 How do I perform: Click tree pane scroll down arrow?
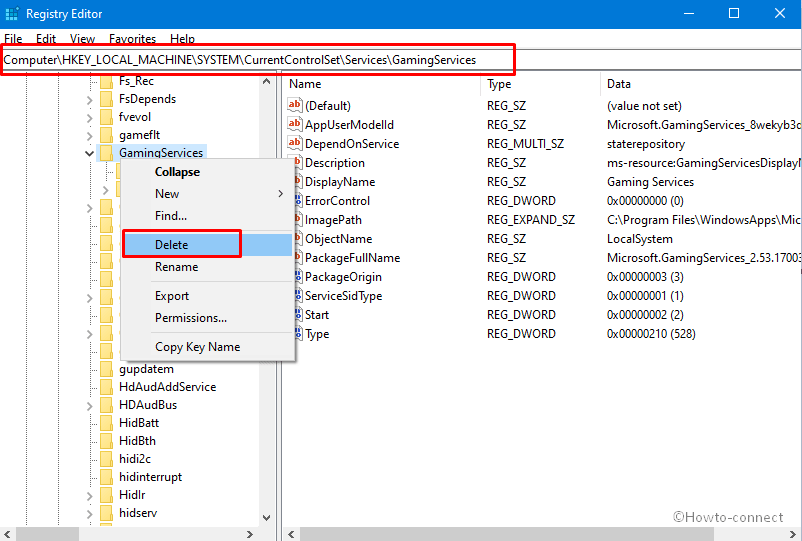pyautogui.click(x=266, y=517)
